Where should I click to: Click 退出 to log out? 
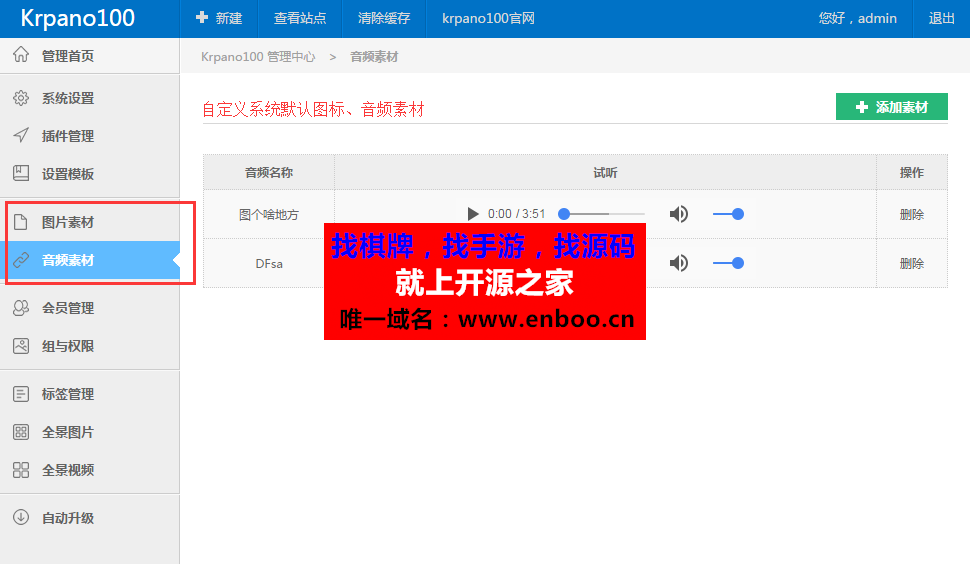click(942, 19)
